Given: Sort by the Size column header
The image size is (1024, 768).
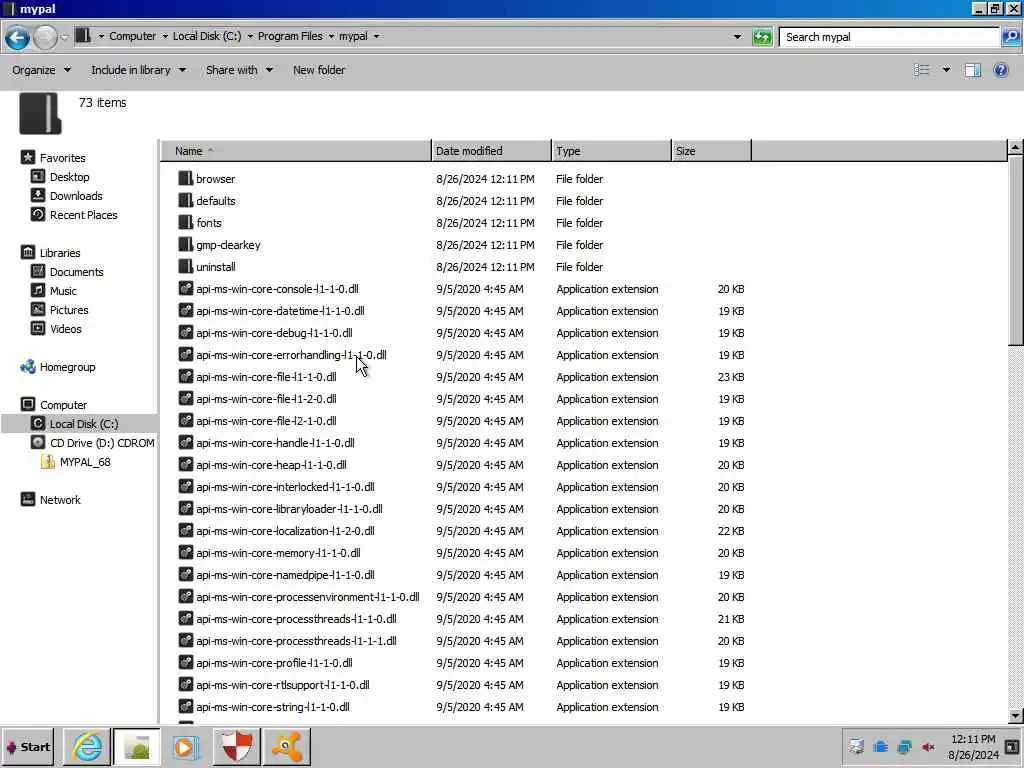Looking at the screenshot, I should (x=711, y=151).
